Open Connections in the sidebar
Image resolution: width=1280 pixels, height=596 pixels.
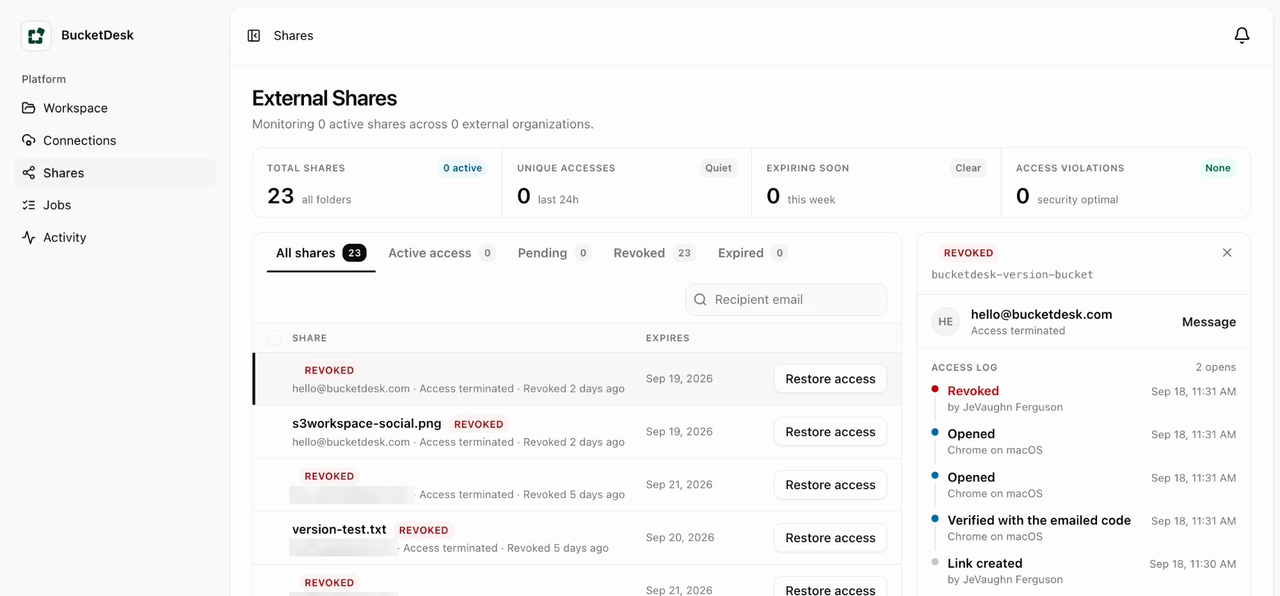tap(115, 140)
